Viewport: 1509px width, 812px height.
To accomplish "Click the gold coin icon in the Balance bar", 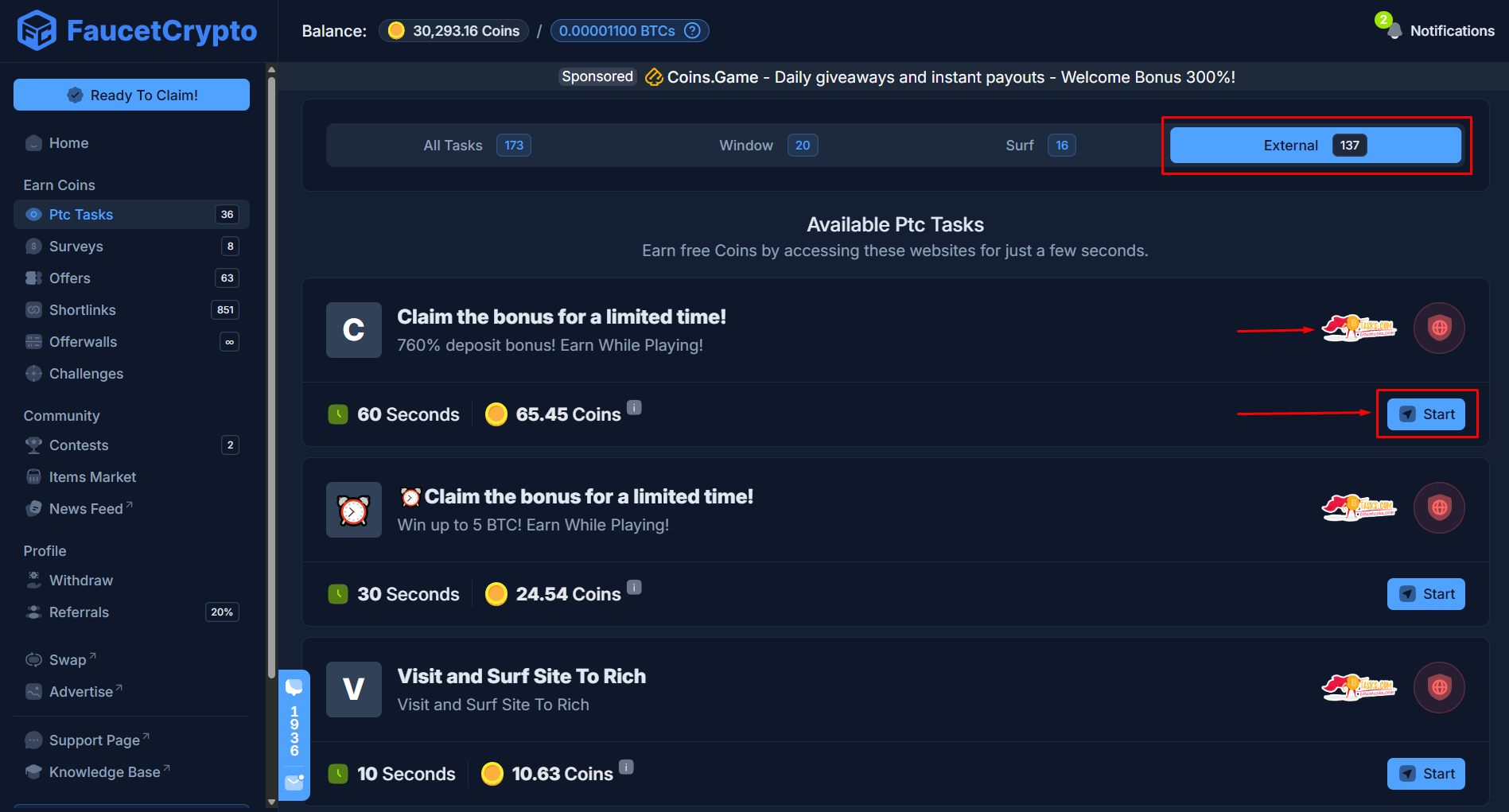I will [x=396, y=30].
